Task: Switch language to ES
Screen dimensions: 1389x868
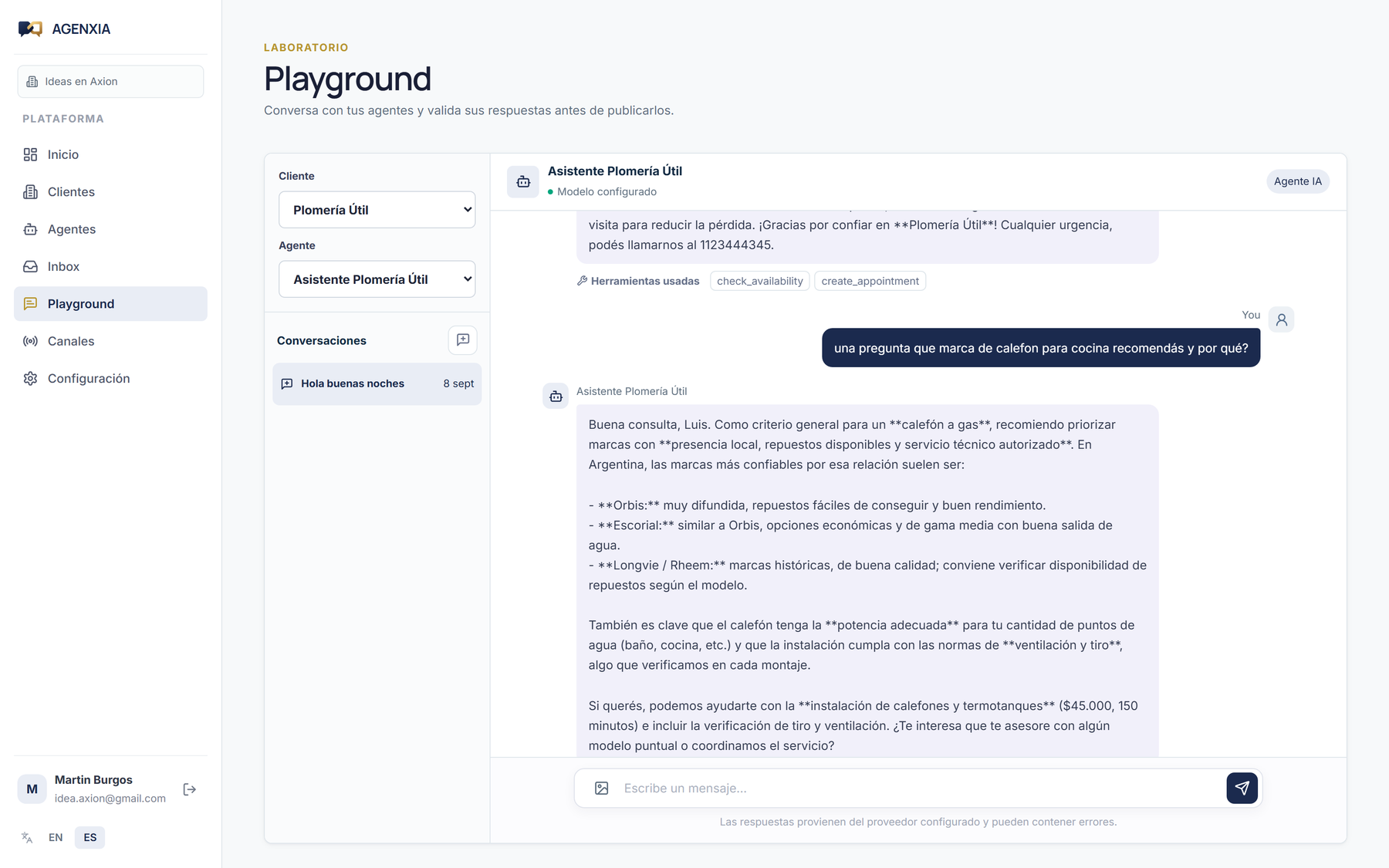Action: click(90, 838)
